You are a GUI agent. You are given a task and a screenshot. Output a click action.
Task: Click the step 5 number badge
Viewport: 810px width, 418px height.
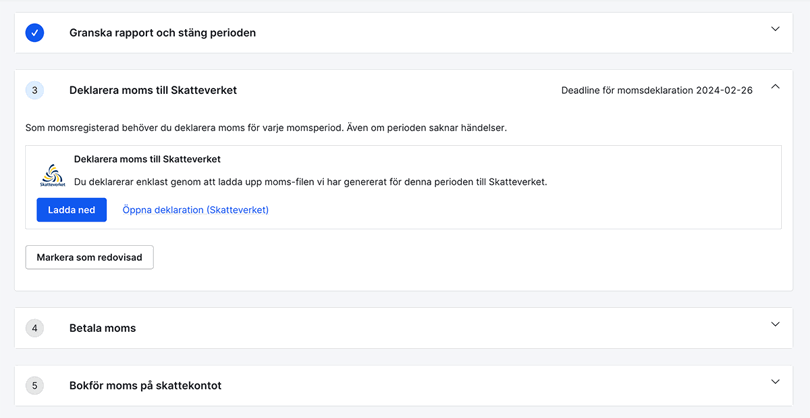coord(35,385)
